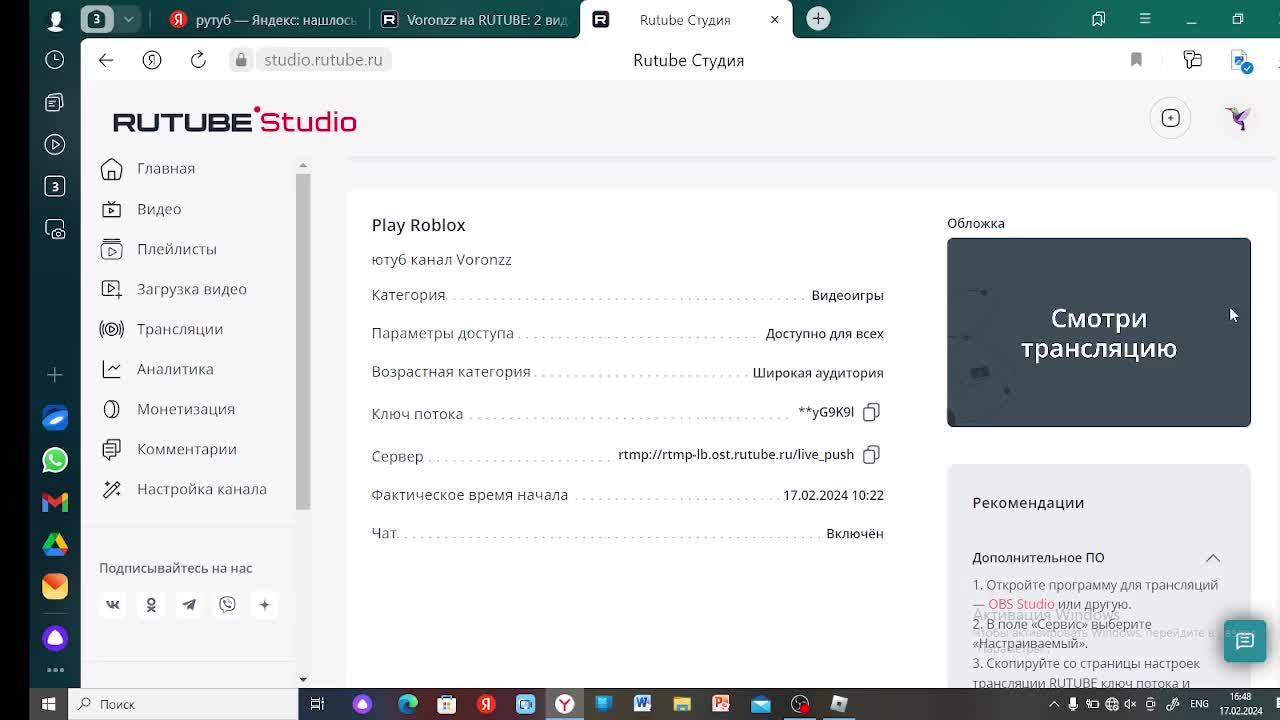Go back in the browser

tap(106, 60)
